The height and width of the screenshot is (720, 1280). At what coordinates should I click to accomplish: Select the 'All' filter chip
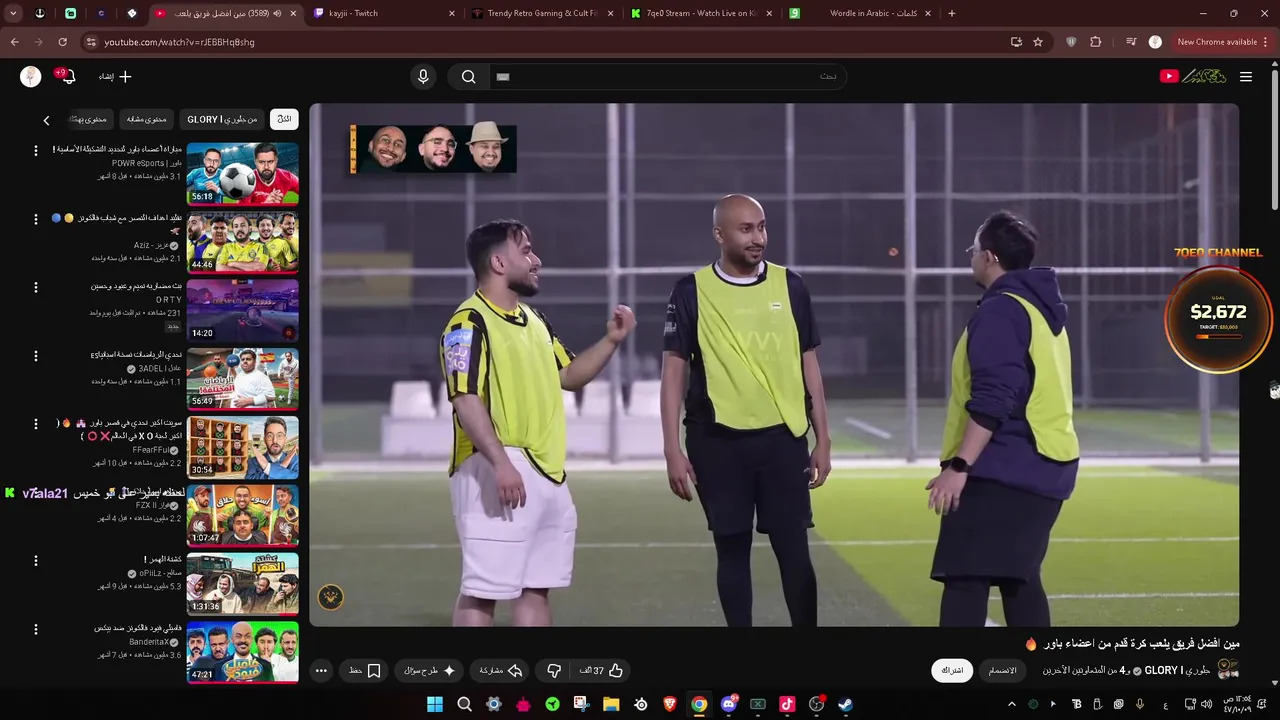point(284,119)
